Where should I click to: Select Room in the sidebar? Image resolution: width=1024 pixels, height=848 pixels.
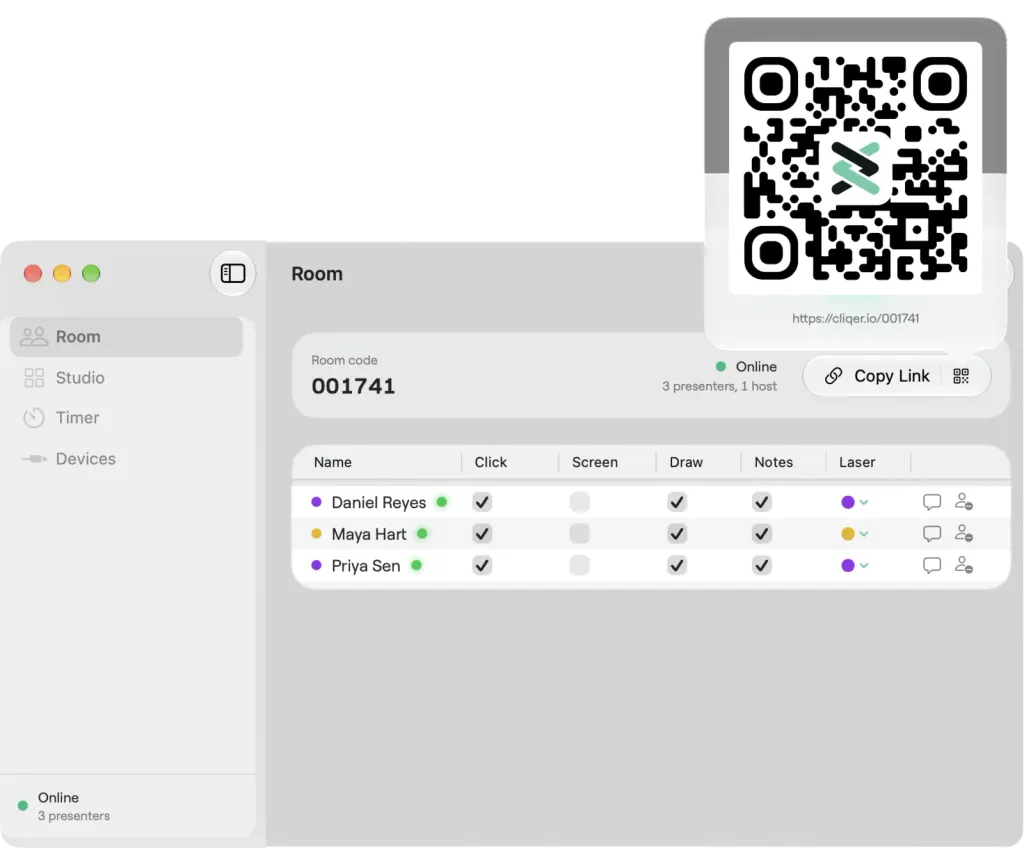point(127,336)
